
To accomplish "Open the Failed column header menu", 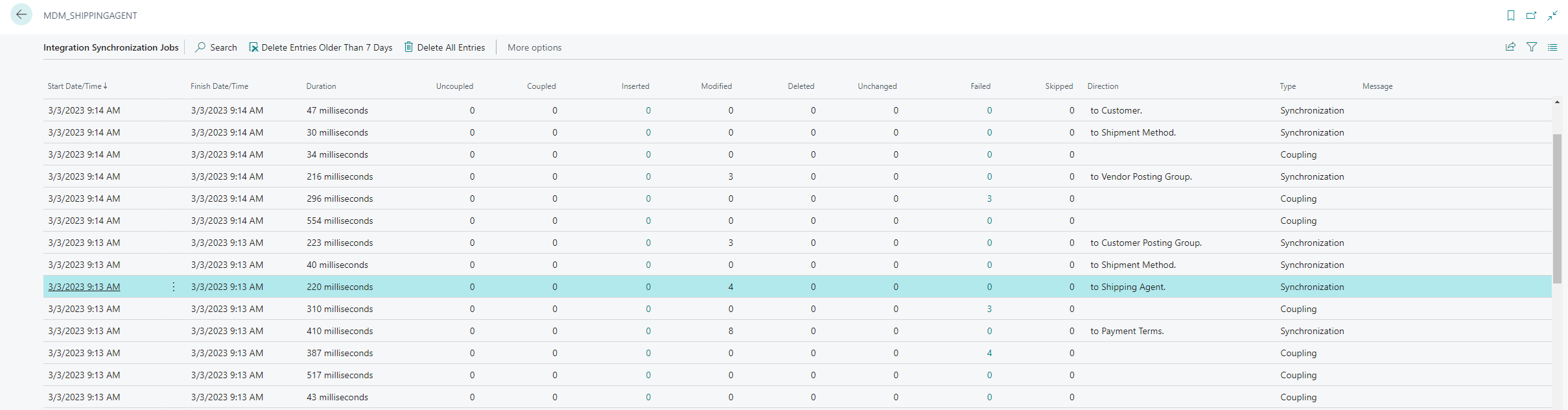I will [x=980, y=86].
